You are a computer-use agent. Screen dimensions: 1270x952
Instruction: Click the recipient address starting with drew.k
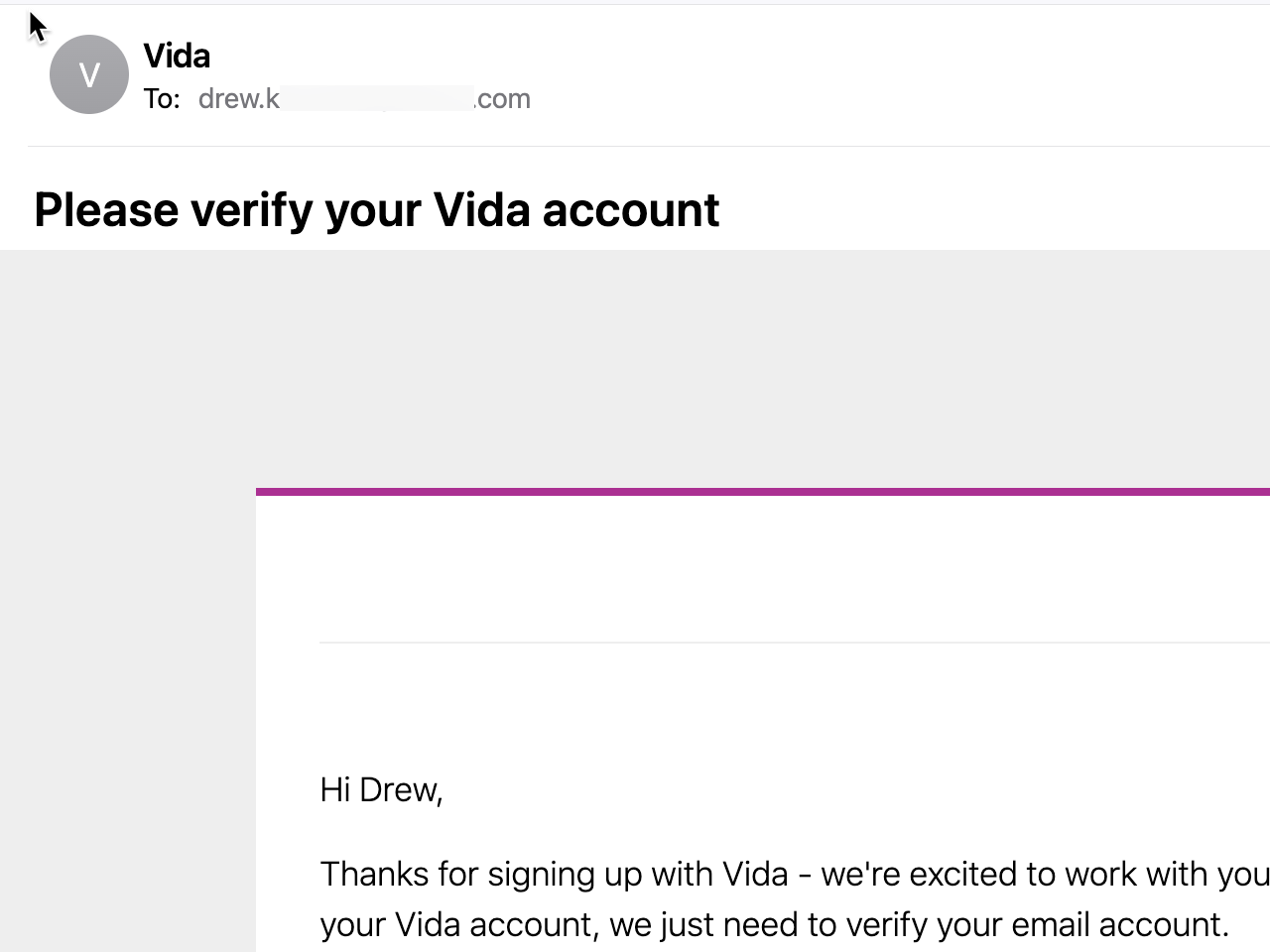point(364,99)
